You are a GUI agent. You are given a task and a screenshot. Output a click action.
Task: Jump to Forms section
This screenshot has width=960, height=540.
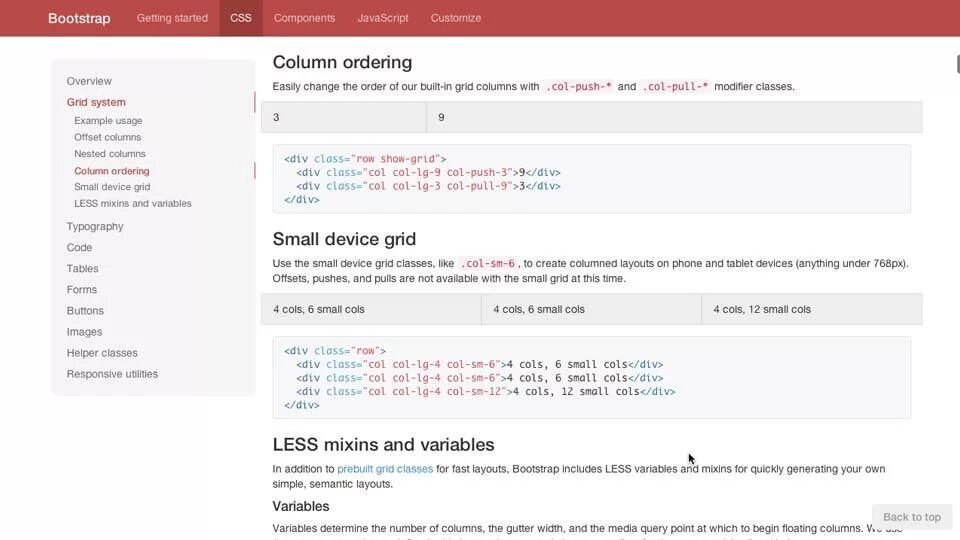pyautogui.click(x=82, y=290)
